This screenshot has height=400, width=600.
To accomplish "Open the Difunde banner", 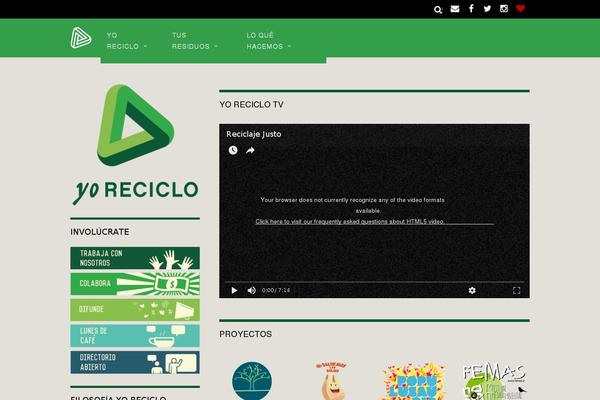I will pos(135,310).
